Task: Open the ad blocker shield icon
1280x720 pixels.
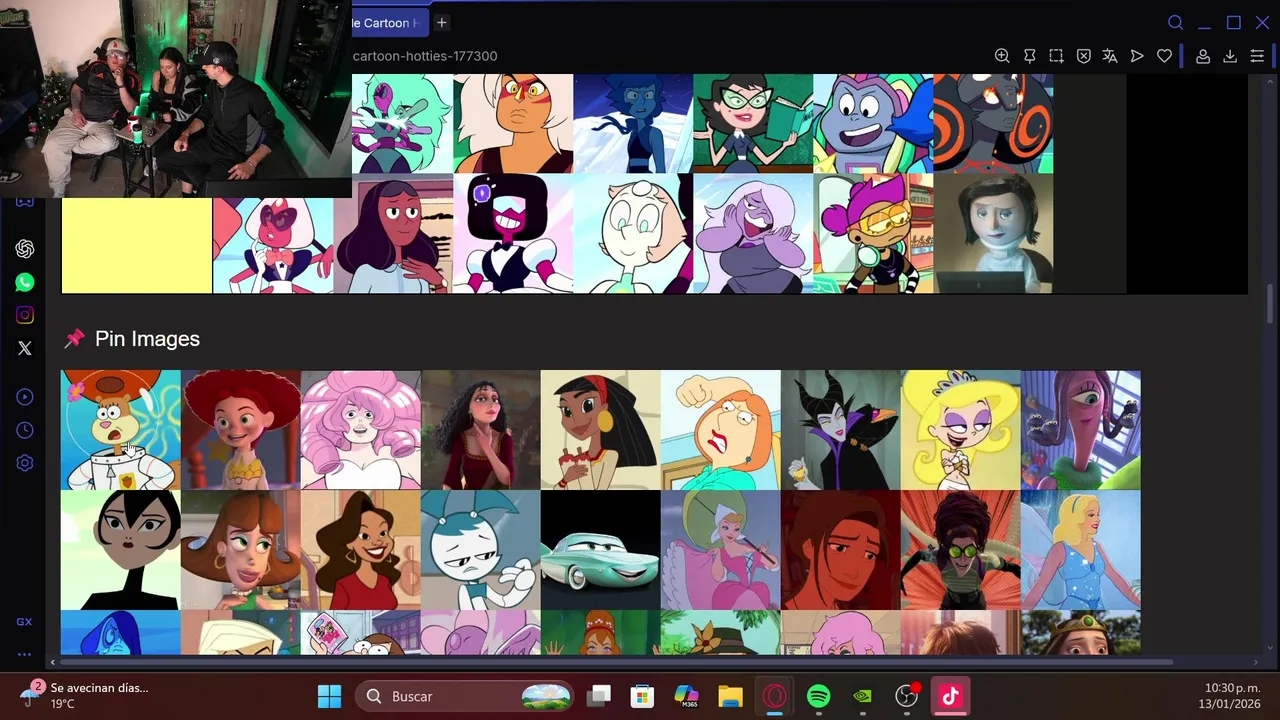Action: (1083, 56)
